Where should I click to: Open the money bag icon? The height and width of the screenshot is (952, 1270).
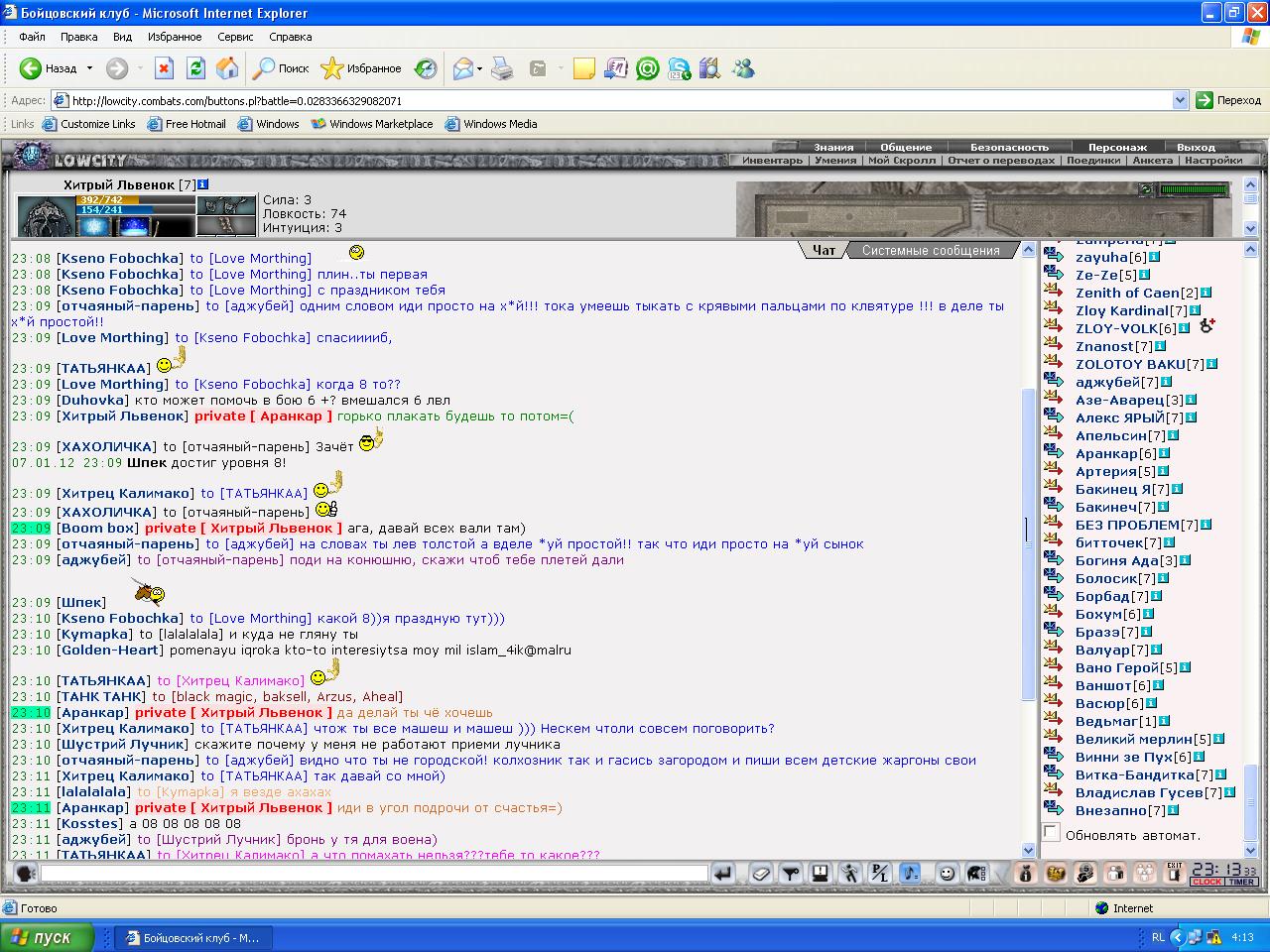(x=1026, y=874)
